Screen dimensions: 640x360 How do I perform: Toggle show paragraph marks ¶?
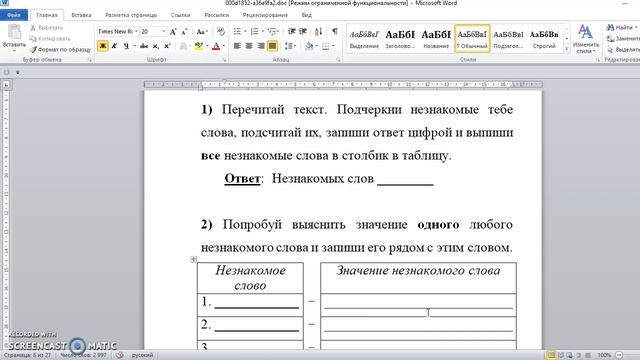[x=335, y=31]
